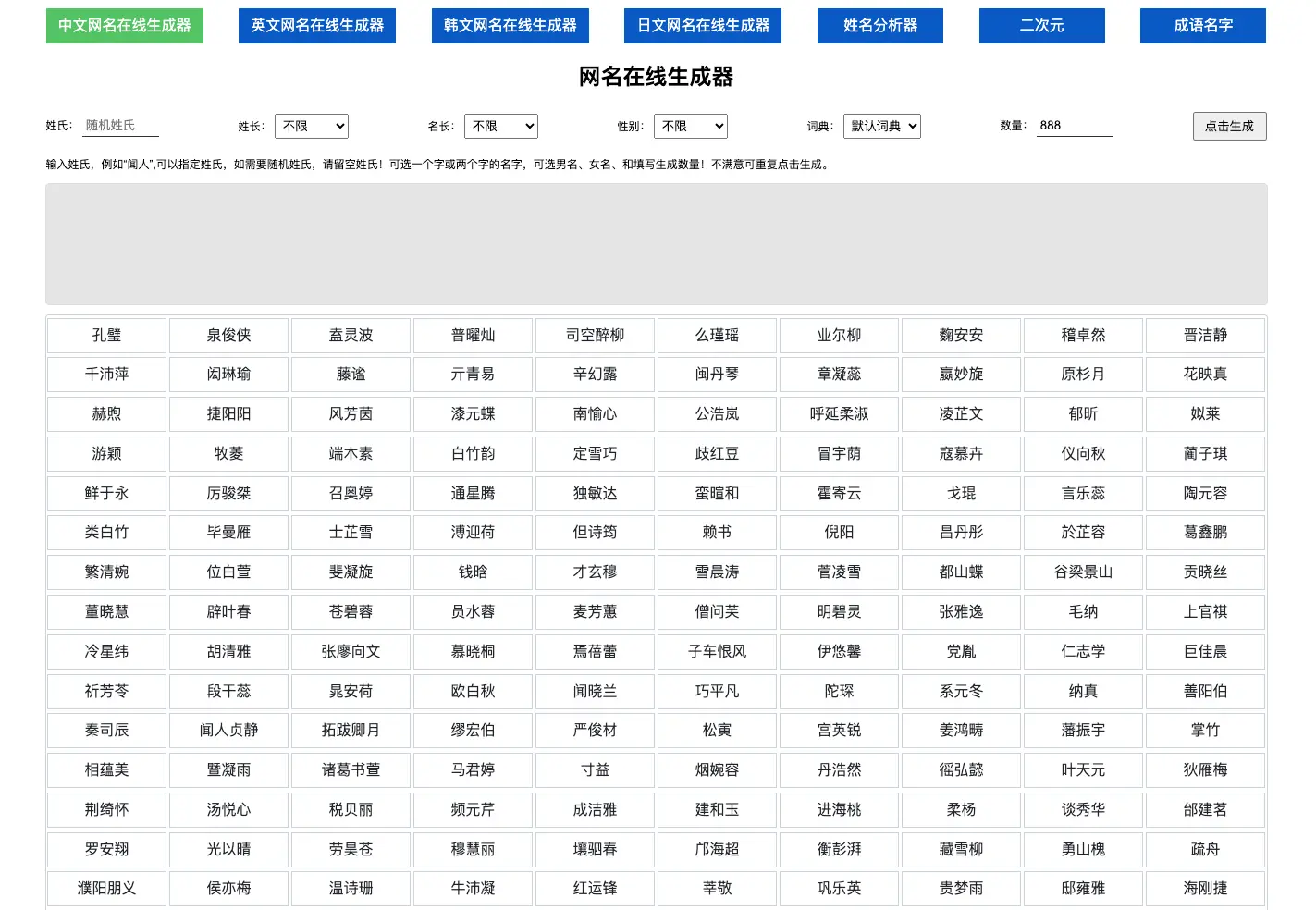Choose the name 谈秀华
The image size is (1316, 910).
[1084, 810]
